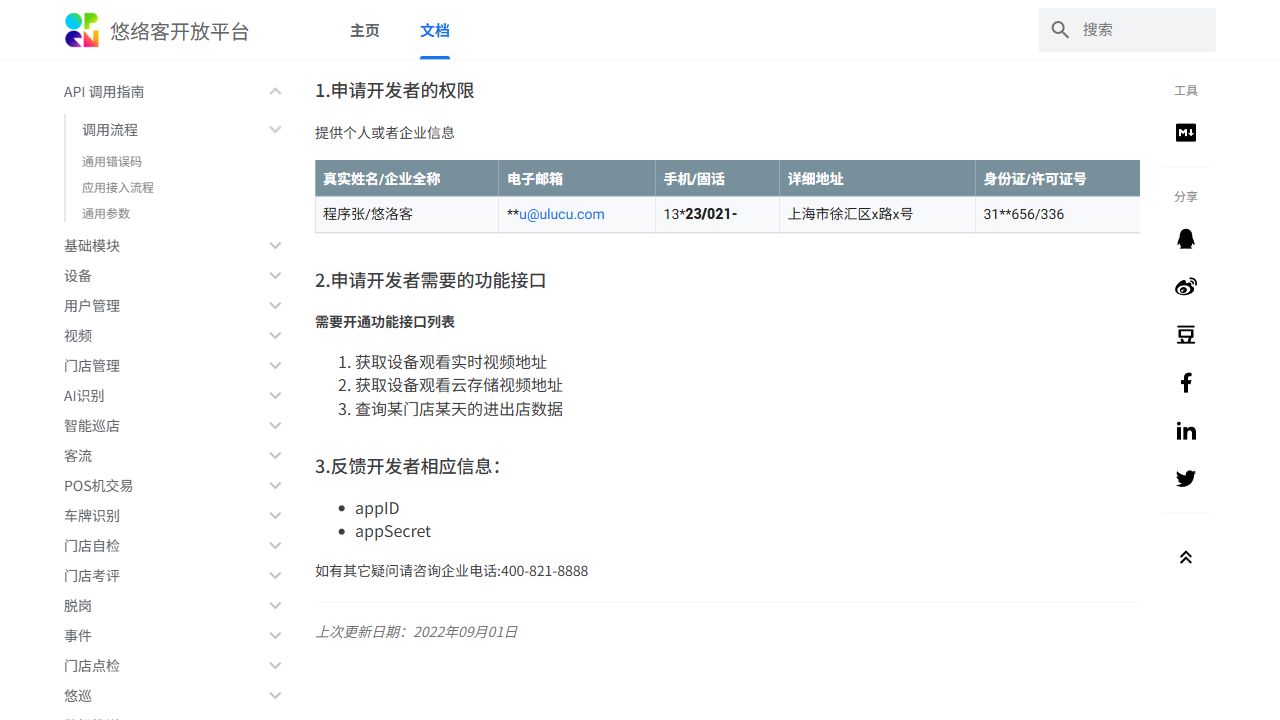Select the 文档 tab
This screenshot has width=1280, height=720.
[x=435, y=30]
